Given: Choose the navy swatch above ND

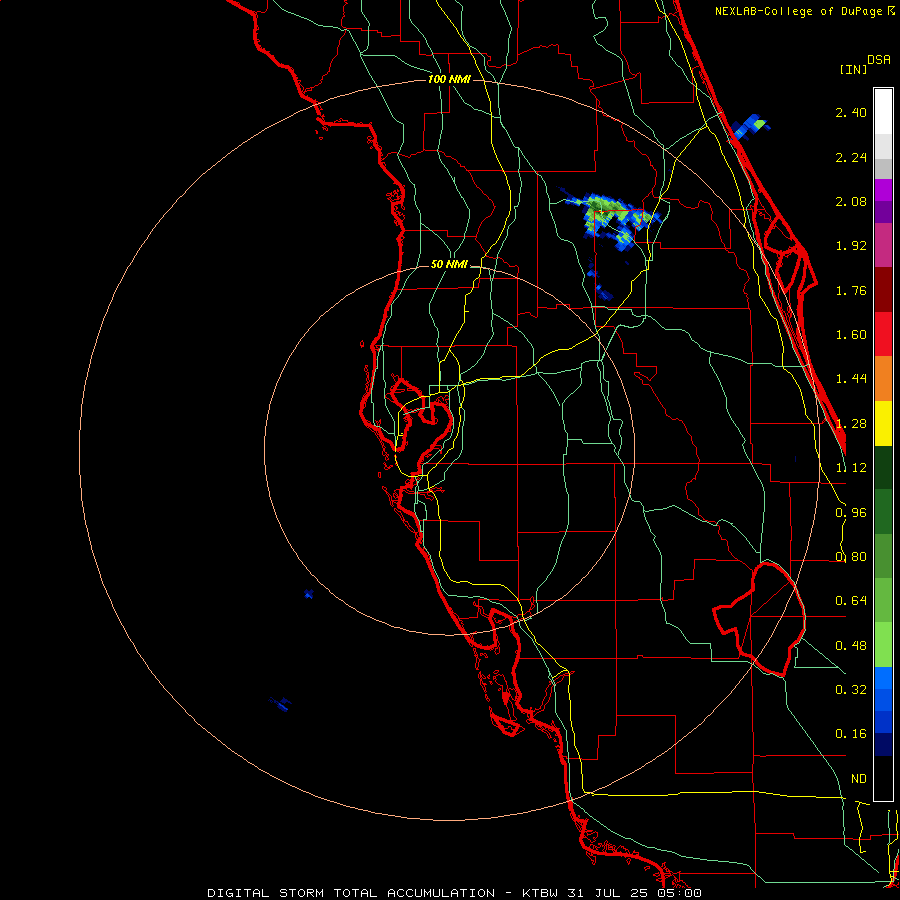Looking at the screenshot, I should pyautogui.click(x=883, y=745).
